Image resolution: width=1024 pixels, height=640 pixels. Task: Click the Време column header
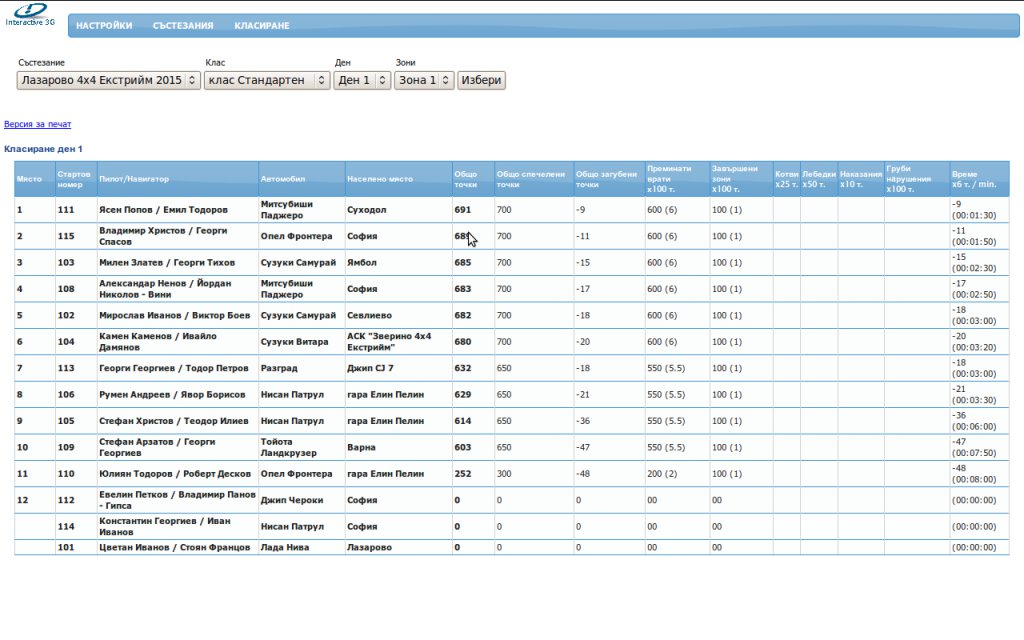[x=974, y=179]
